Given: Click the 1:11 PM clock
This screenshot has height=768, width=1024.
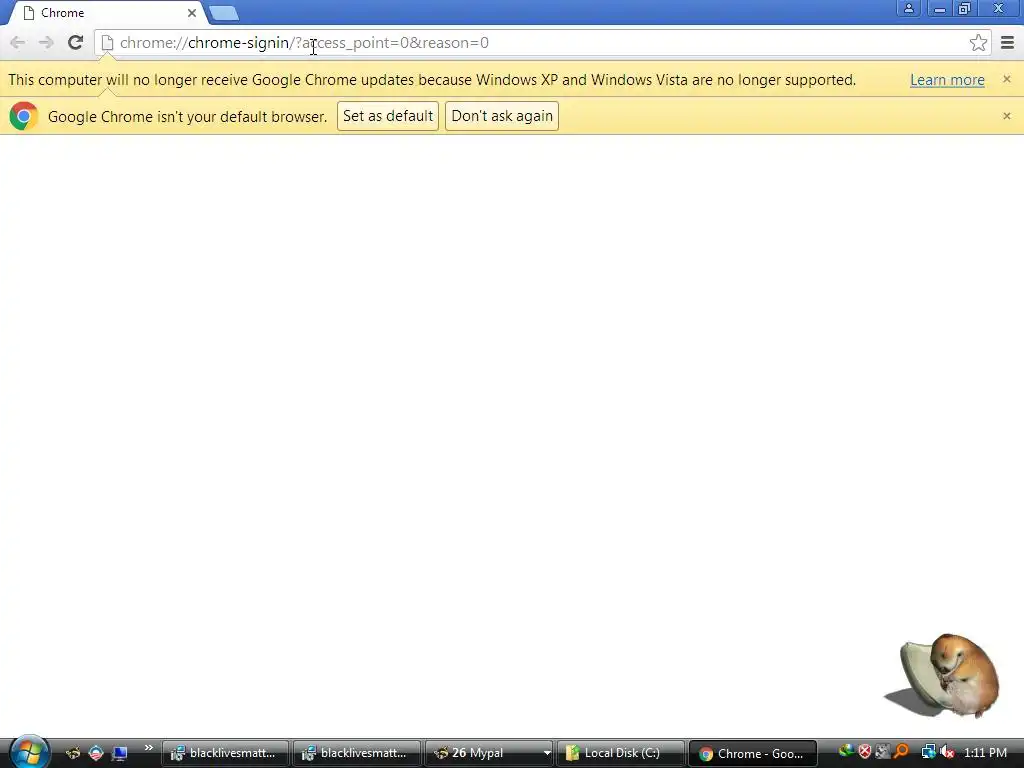Looking at the screenshot, I should tap(985, 753).
